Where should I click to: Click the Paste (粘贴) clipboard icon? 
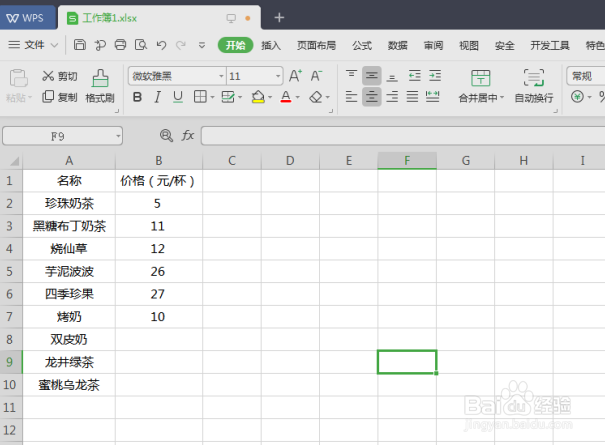18,78
